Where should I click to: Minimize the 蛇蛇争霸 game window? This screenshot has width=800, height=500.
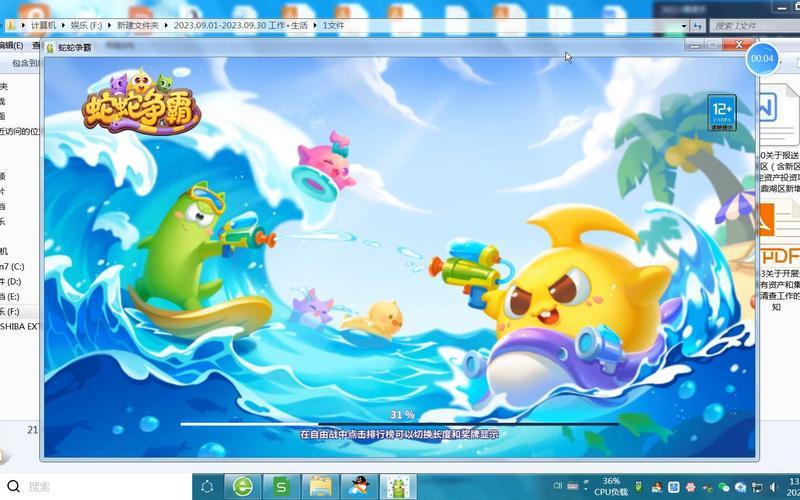[x=694, y=45]
